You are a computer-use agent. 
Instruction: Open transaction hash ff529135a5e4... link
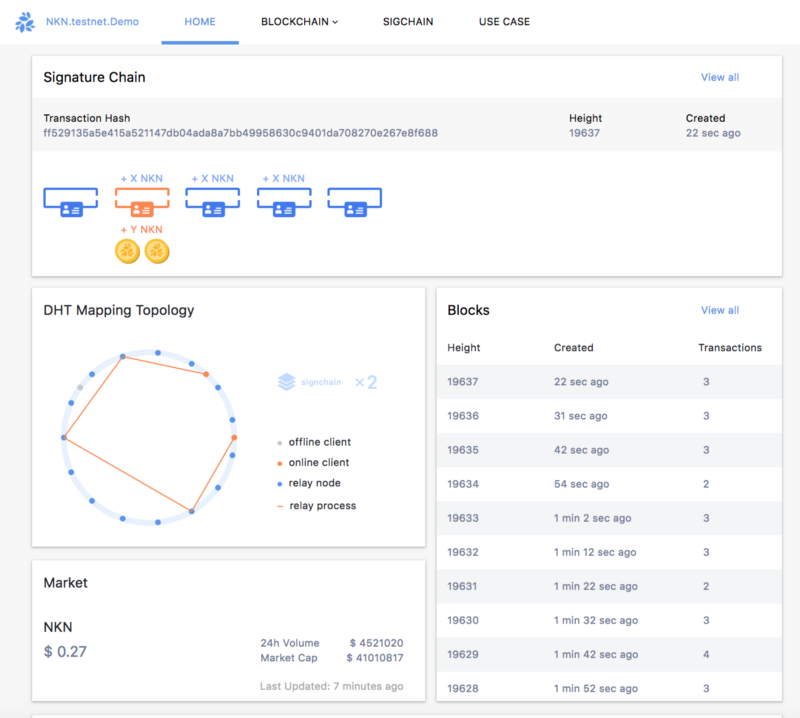pos(240,133)
